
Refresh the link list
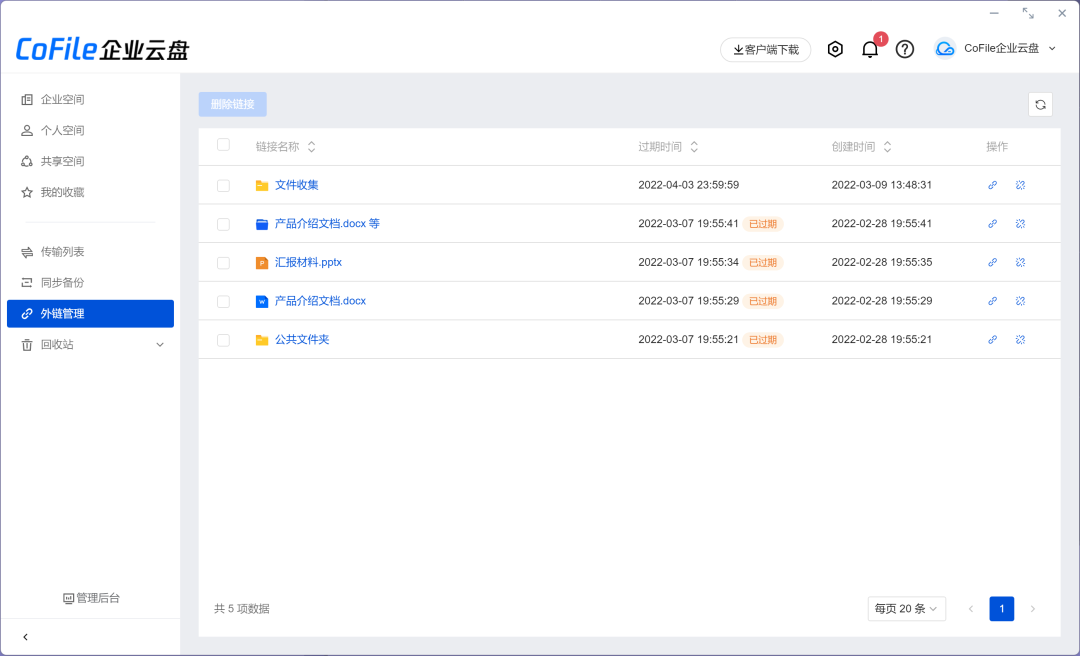pyautogui.click(x=1040, y=105)
